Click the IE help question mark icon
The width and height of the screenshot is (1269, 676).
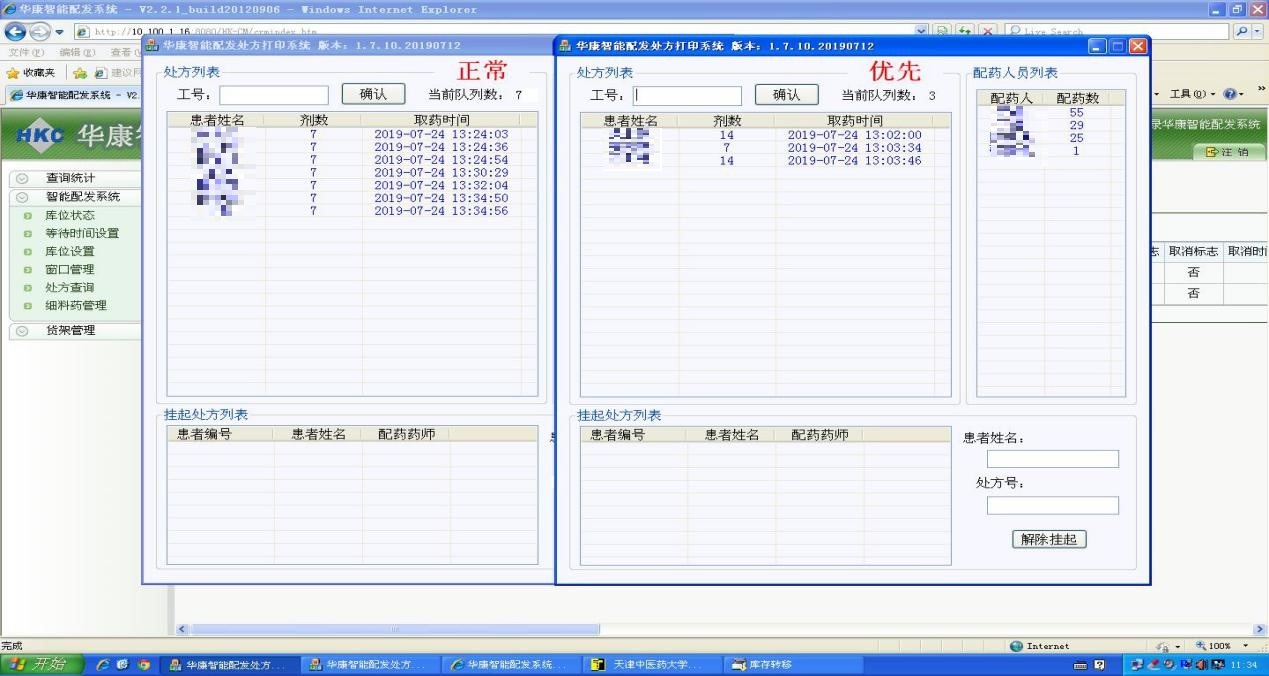pos(1229,94)
